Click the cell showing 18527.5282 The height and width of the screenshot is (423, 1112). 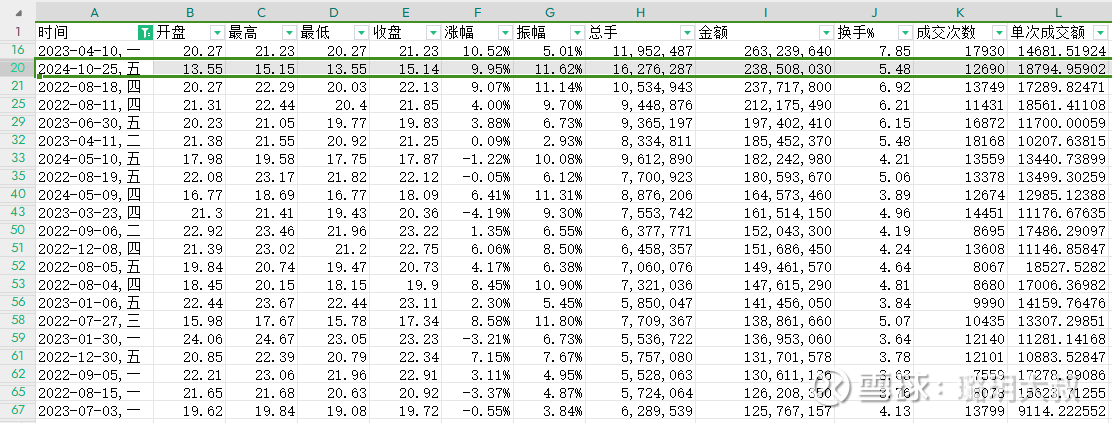tap(1058, 266)
